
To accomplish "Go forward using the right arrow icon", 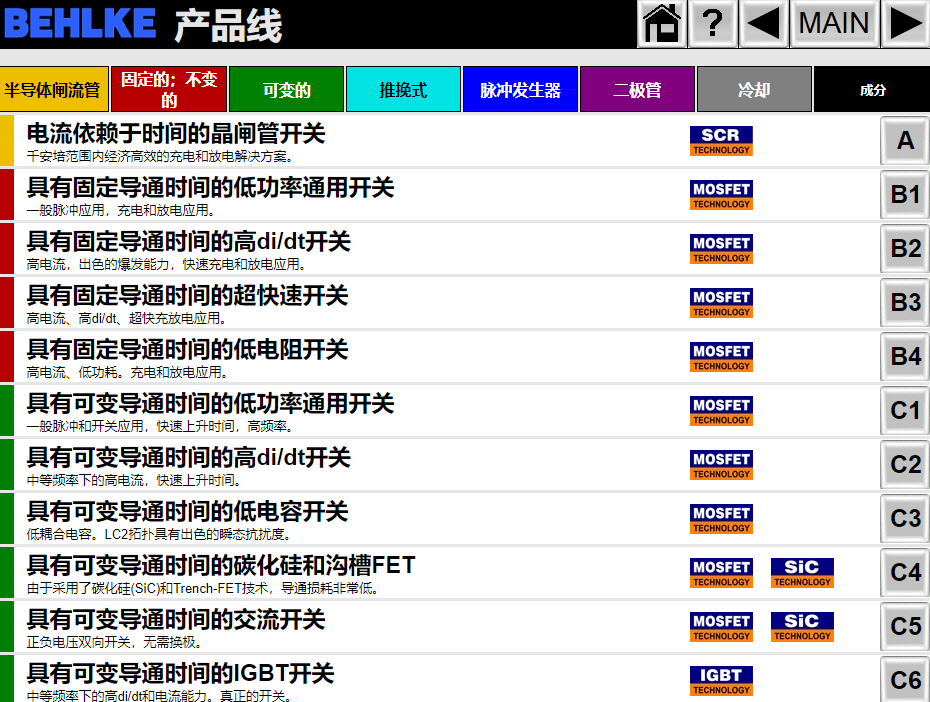I will coord(906,24).
